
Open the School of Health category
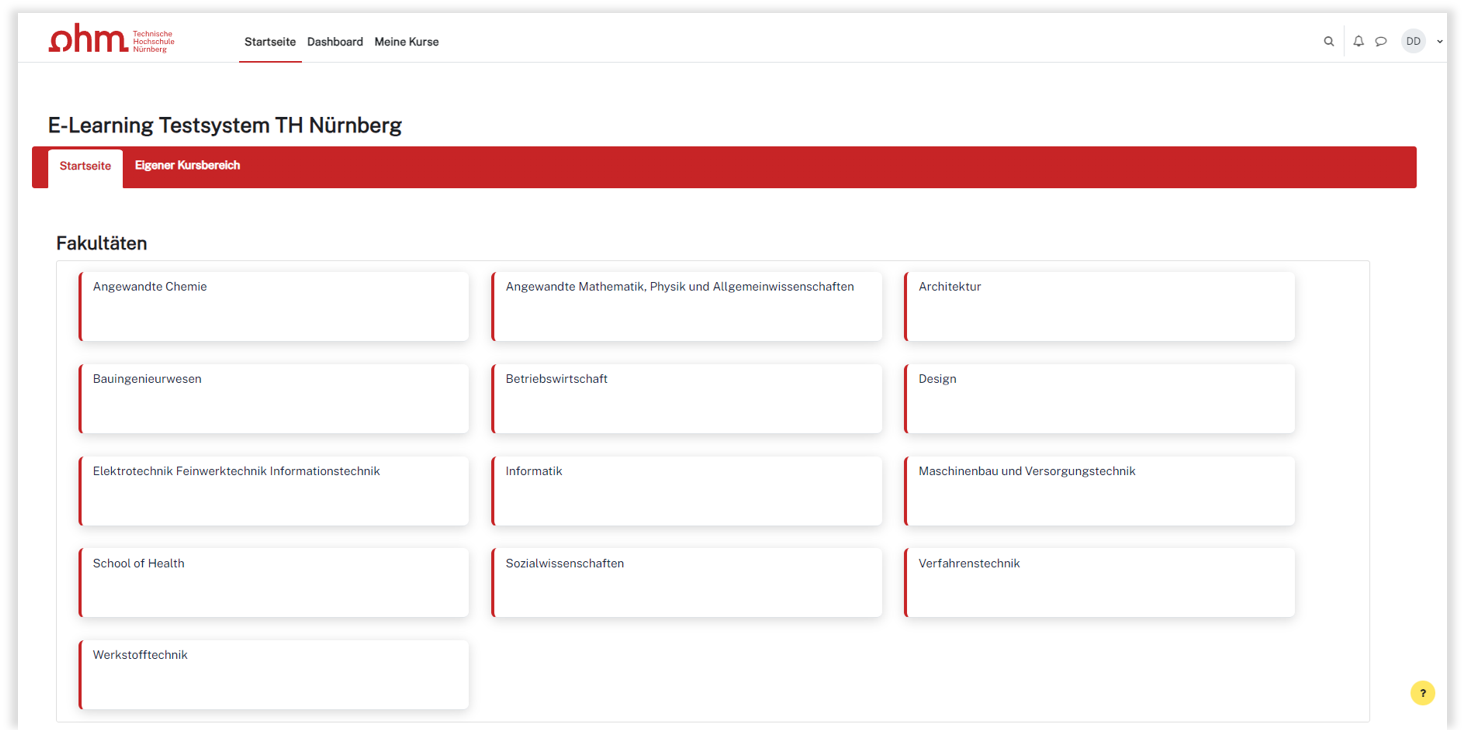pyautogui.click(x=274, y=582)
